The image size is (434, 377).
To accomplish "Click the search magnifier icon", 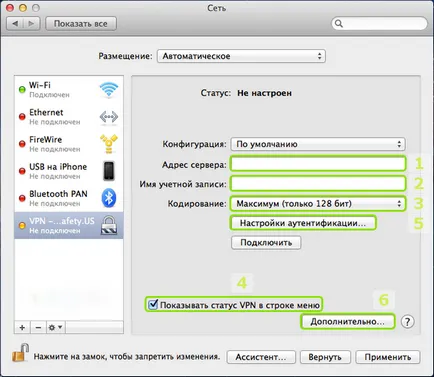I will [x=339, y=24].
